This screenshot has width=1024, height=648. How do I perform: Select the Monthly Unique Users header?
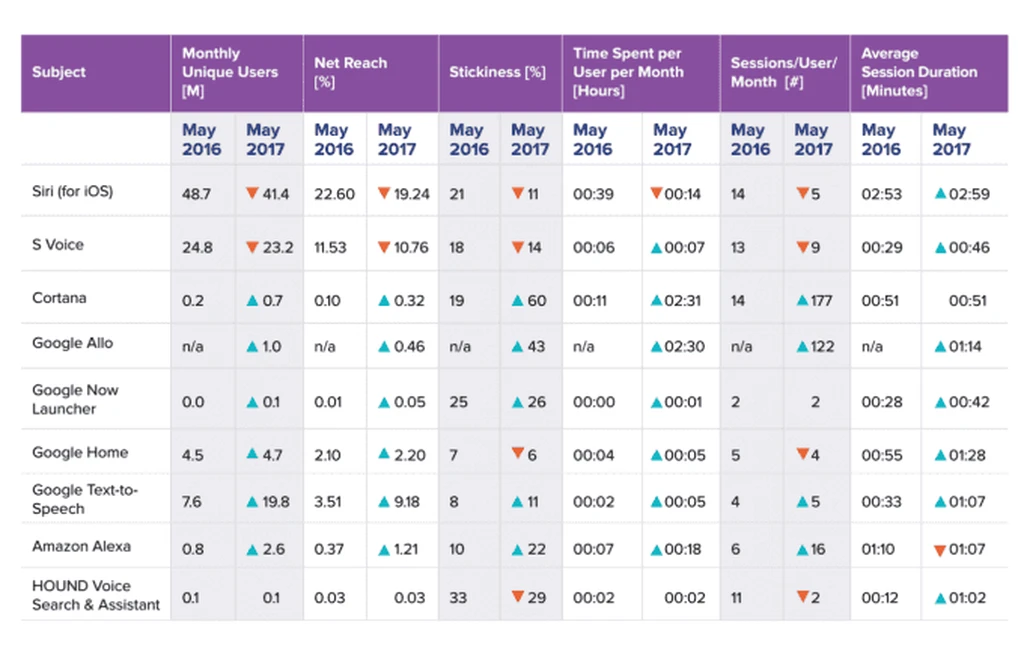[x=237, y=73]
